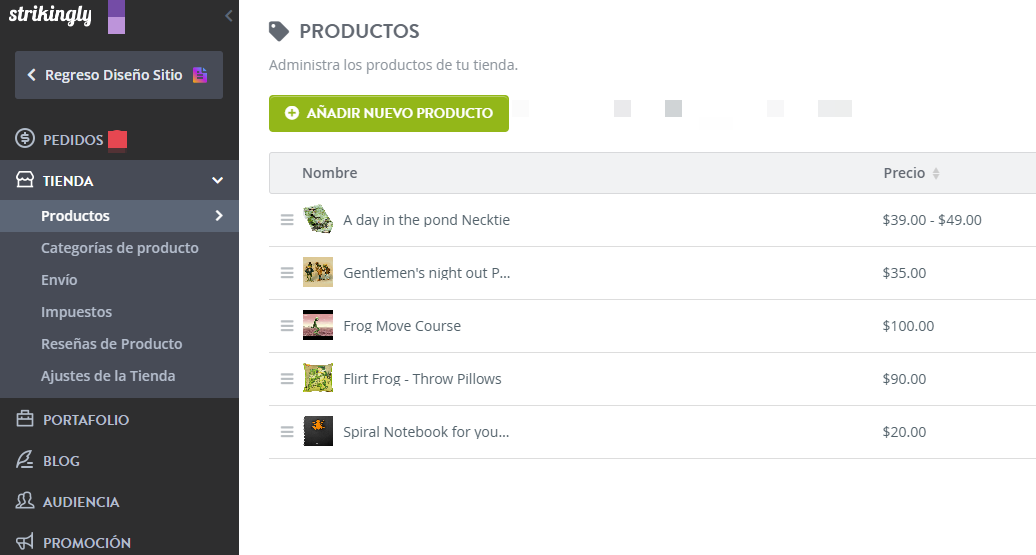The image size is (1036, 555).
Task: Collapse the Tienda section chevron
Action: [x=217, y=180]
